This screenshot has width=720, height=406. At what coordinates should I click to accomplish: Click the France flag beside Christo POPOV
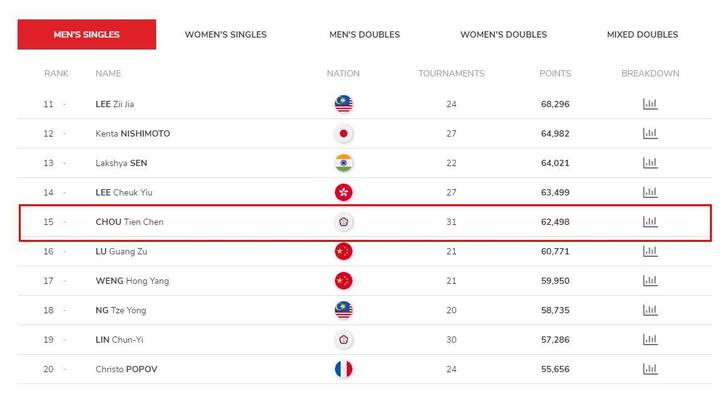(x=343, y=369)
